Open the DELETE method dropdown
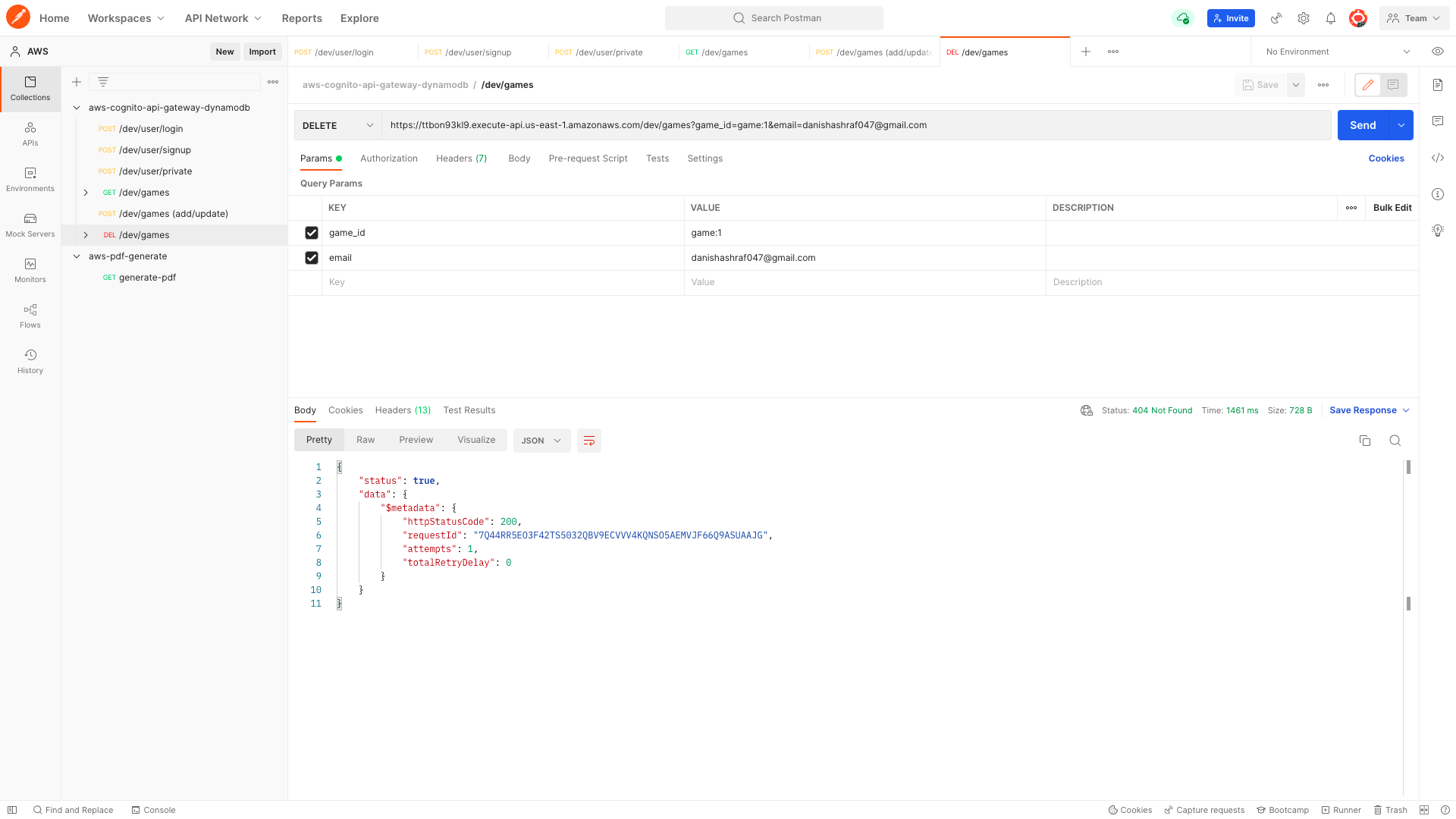The width and height of the screenshot is (1456, 819). point(337,125)
